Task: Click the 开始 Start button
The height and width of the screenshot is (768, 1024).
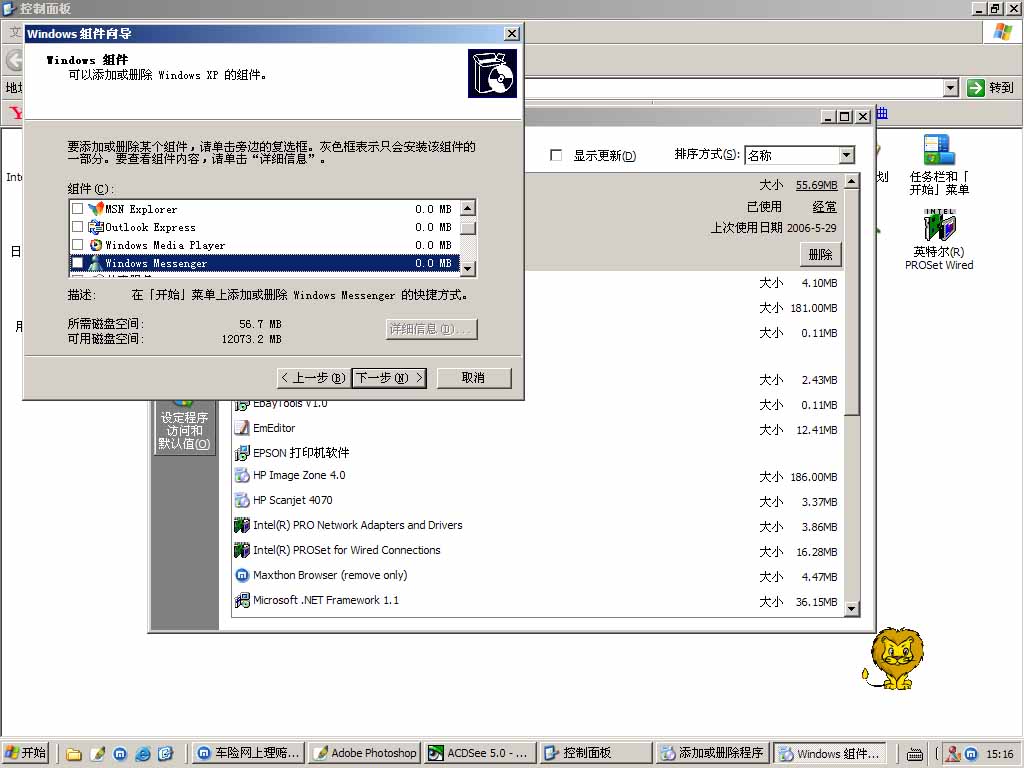Action: coord(26,754)
